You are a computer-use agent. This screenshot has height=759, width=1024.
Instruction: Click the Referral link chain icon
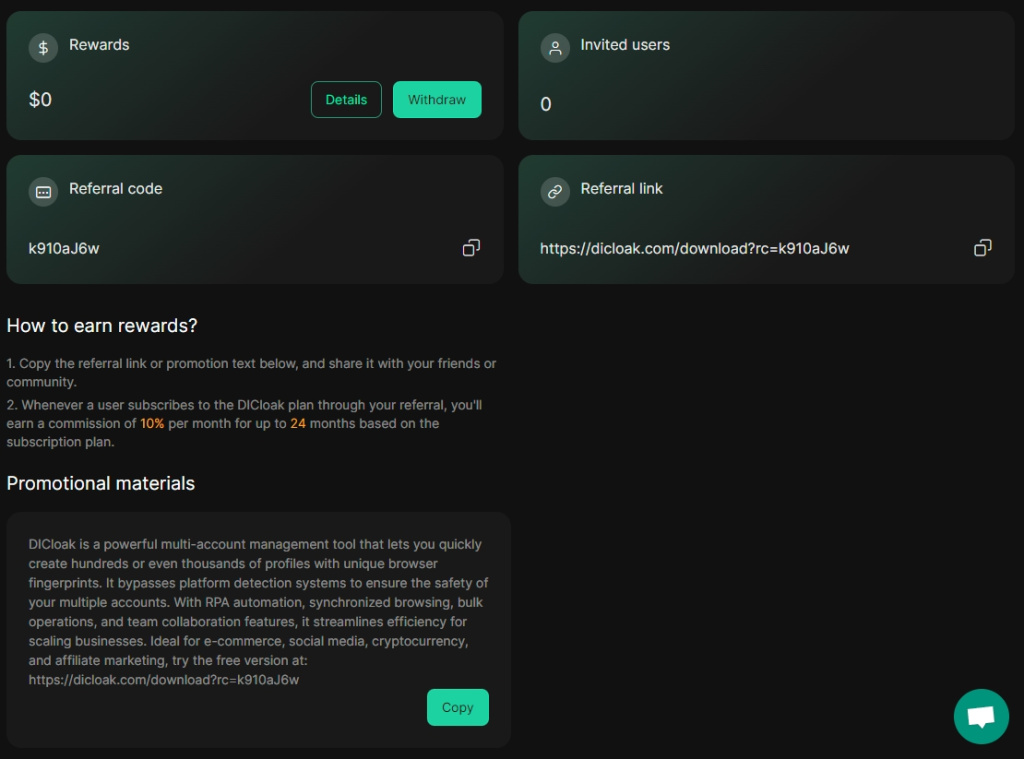[555, 191]
